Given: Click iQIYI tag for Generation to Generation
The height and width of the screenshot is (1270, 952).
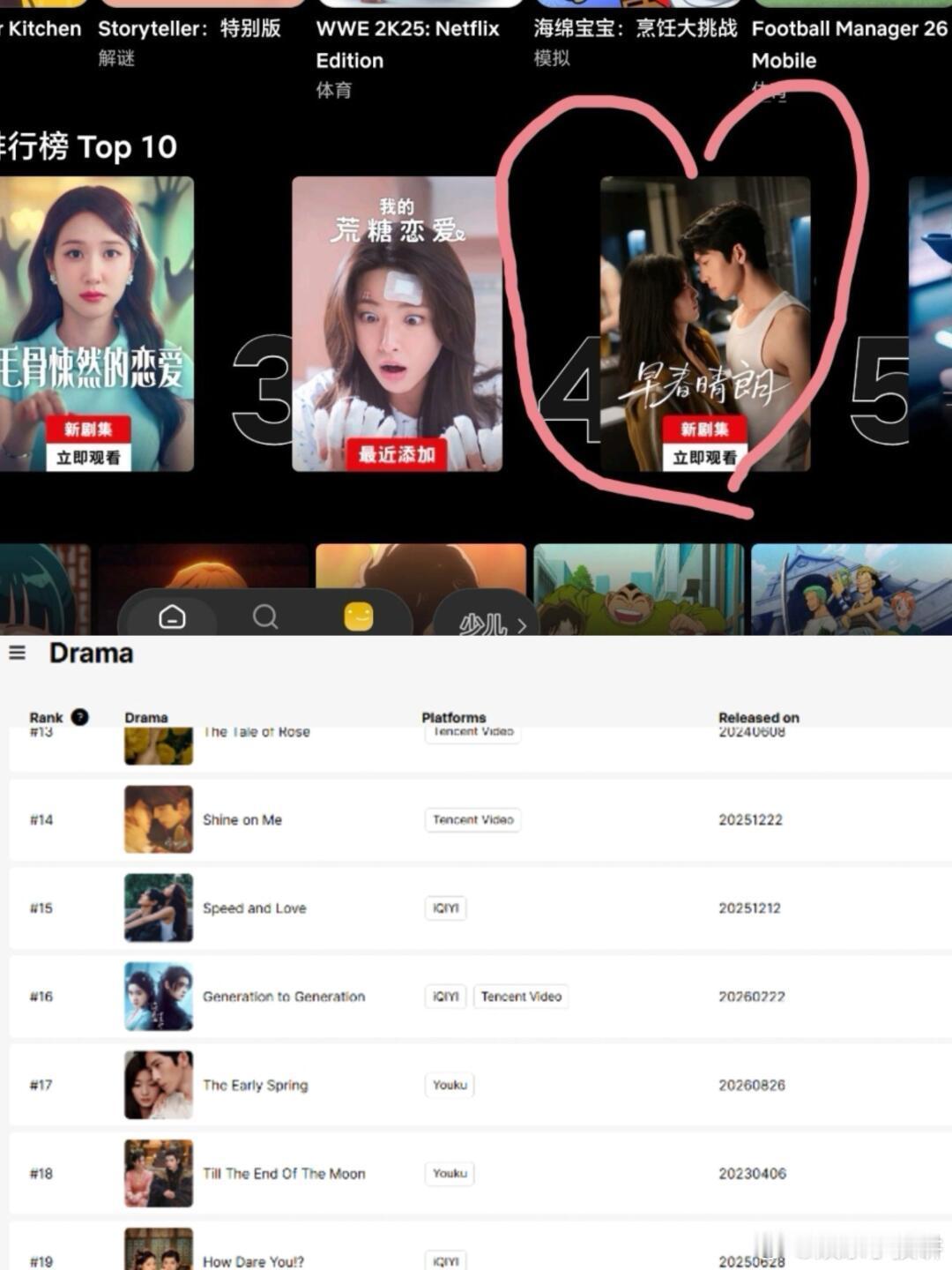Looking at the screenshot, I should [446, 997].
